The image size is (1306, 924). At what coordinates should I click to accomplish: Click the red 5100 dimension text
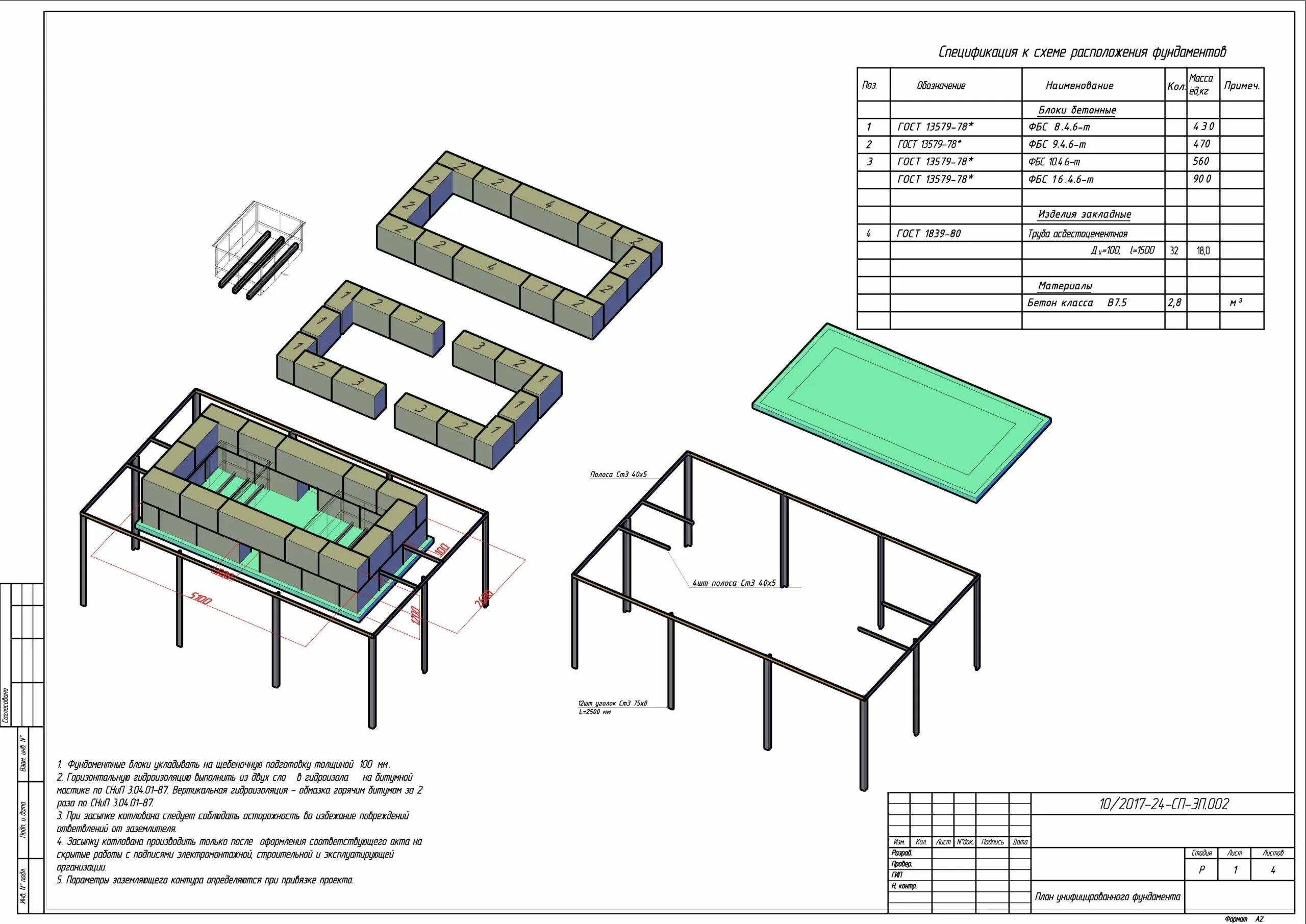pyautogui.click(x=200, y=598)
